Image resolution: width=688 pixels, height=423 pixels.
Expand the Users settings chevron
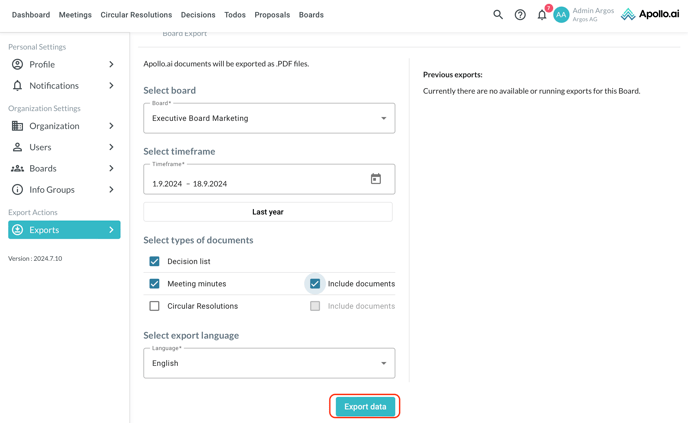[111, 147]
